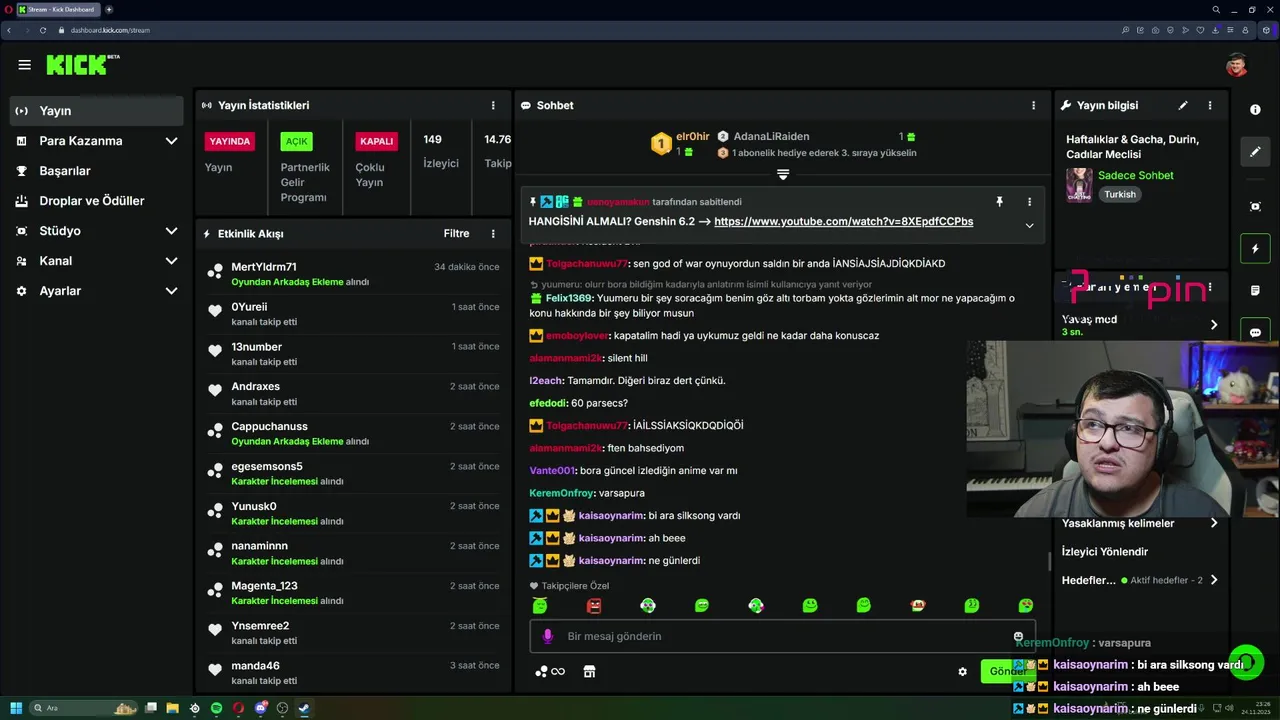Open the Yayın sidebar page

(97, 111)
